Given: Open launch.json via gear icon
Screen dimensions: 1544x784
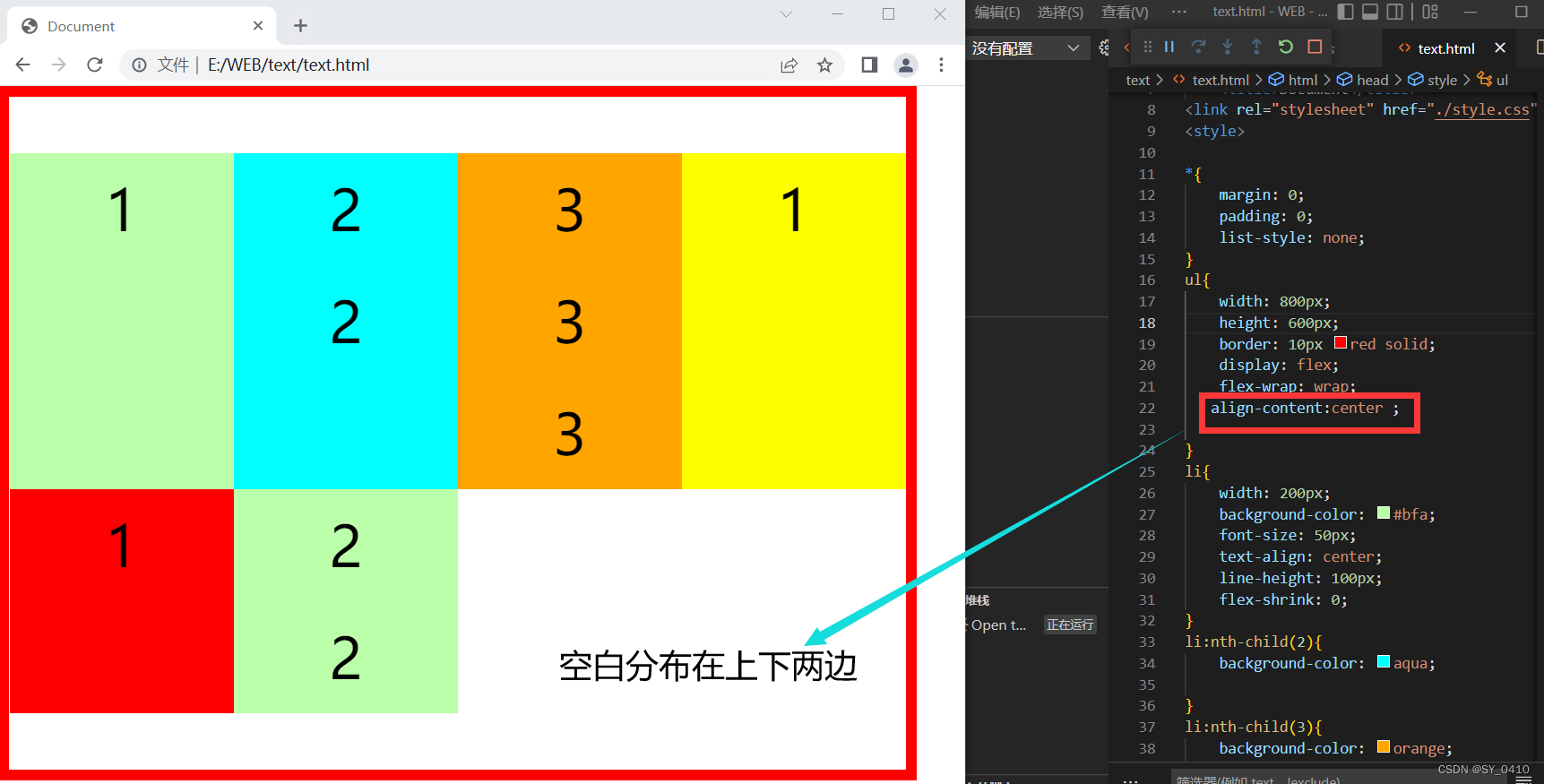Looking at the screenshot, I should point(1103,47).
